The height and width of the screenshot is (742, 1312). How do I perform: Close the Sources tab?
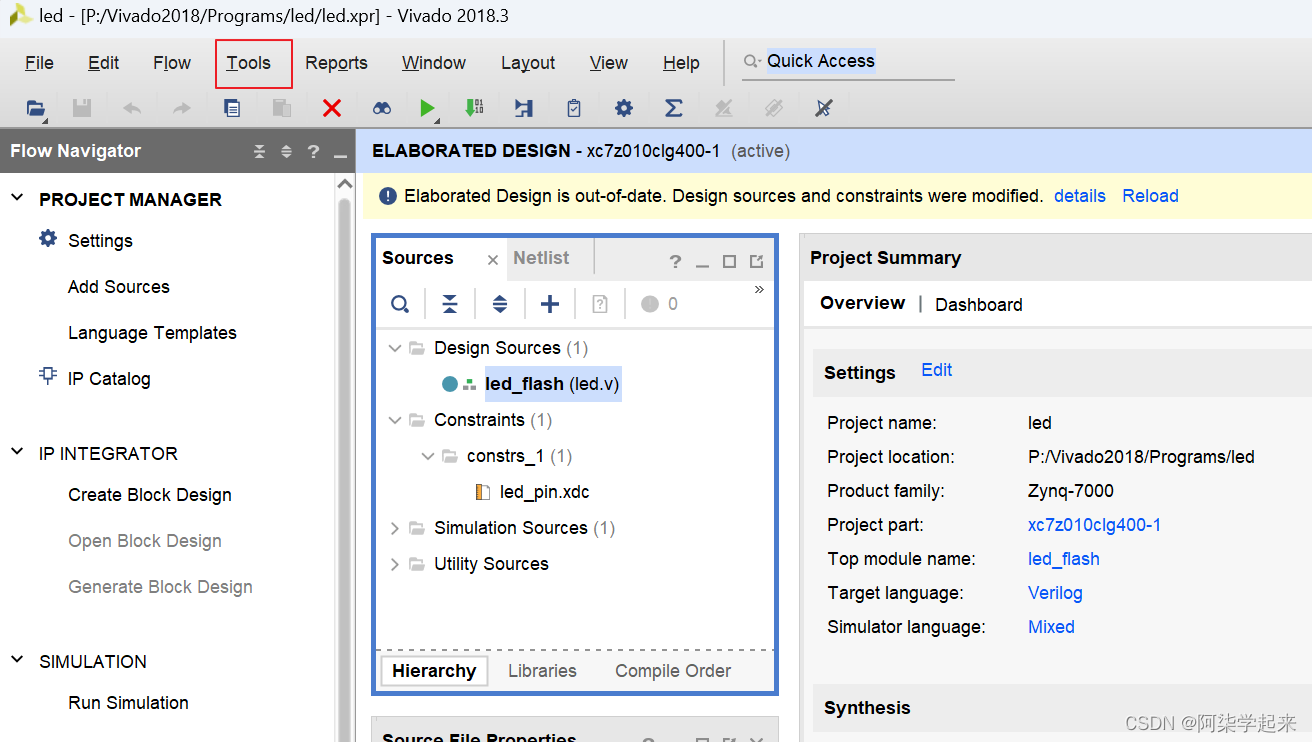pos(493,260)
